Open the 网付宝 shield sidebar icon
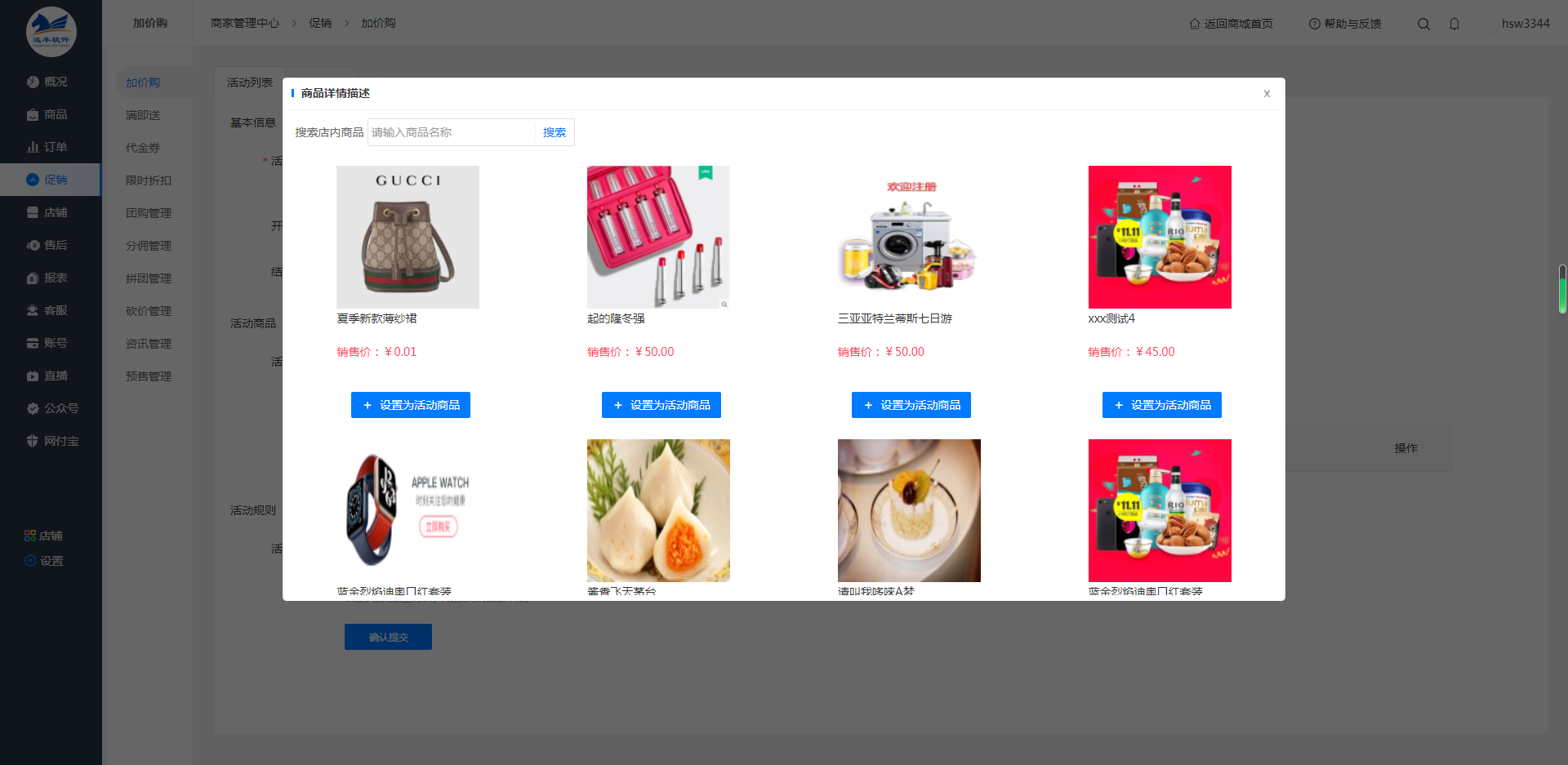This screenshot has width=1568, height=765. point(33,441)
